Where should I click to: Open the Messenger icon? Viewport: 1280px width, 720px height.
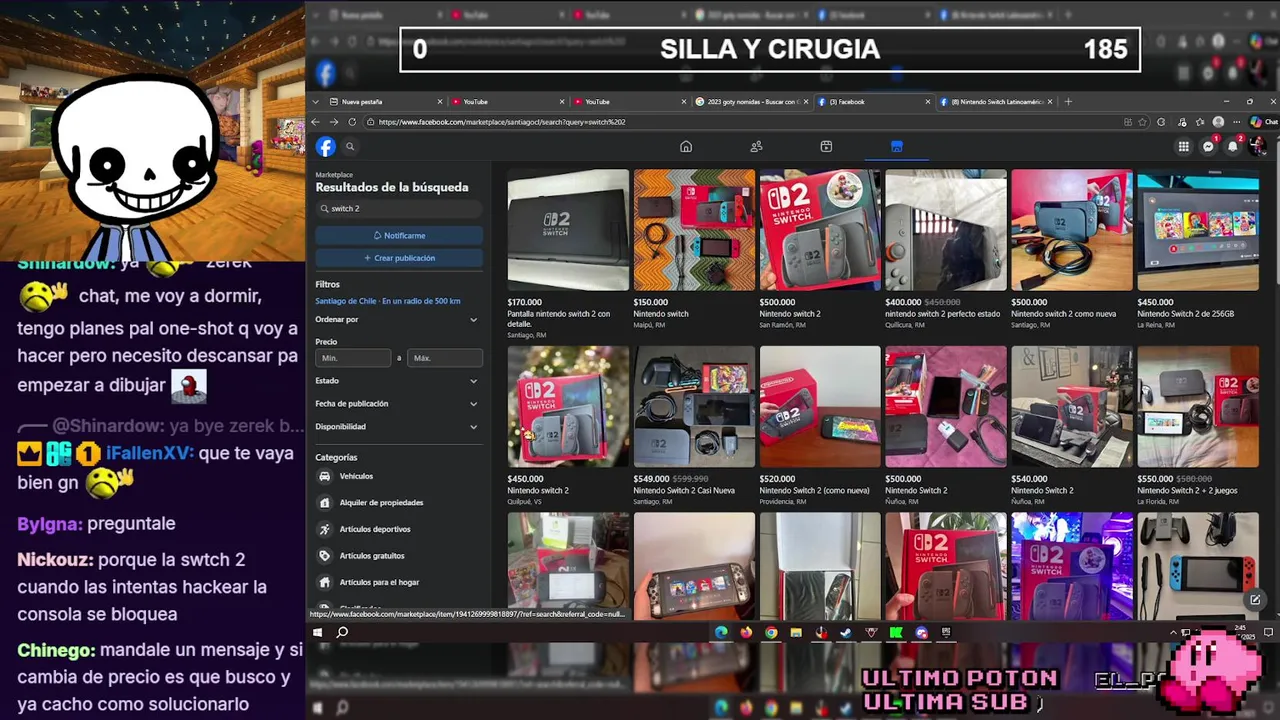pos(1208,147)
